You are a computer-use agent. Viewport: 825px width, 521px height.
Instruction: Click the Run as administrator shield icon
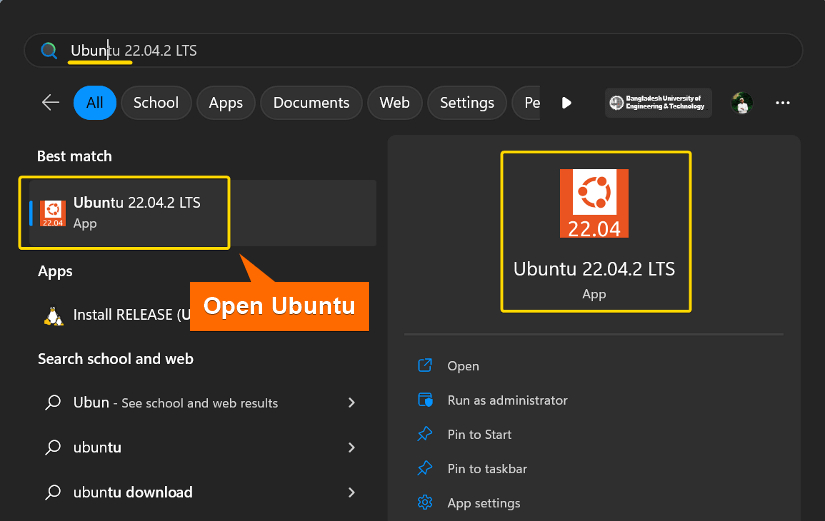point(425,400)
